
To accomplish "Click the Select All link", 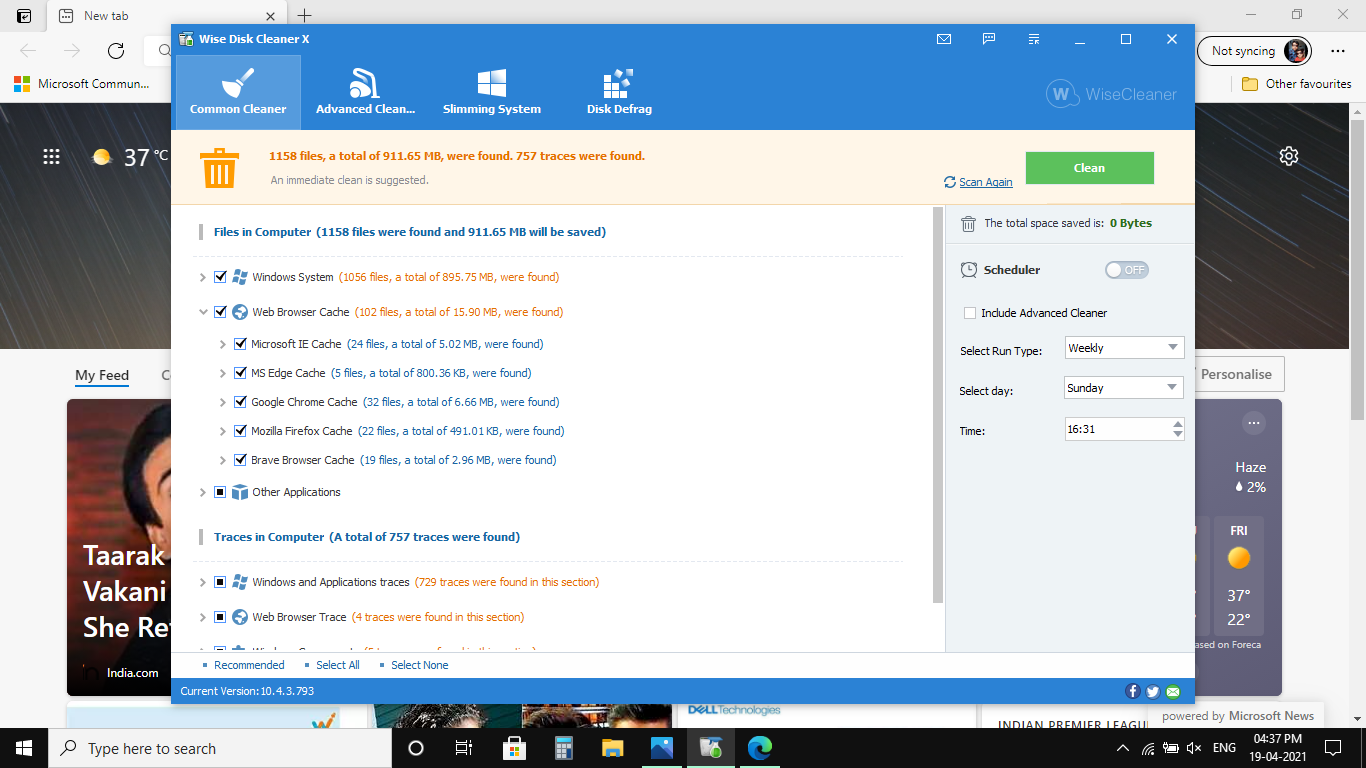I will coord(338,665).
